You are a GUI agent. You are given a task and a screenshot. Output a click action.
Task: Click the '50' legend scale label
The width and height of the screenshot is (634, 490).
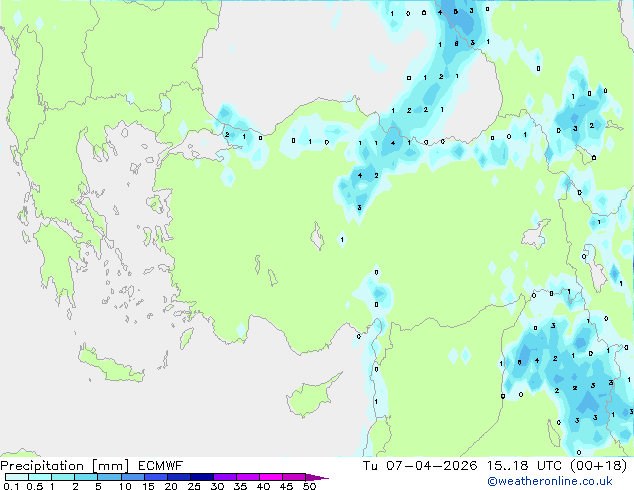point(309,486)
